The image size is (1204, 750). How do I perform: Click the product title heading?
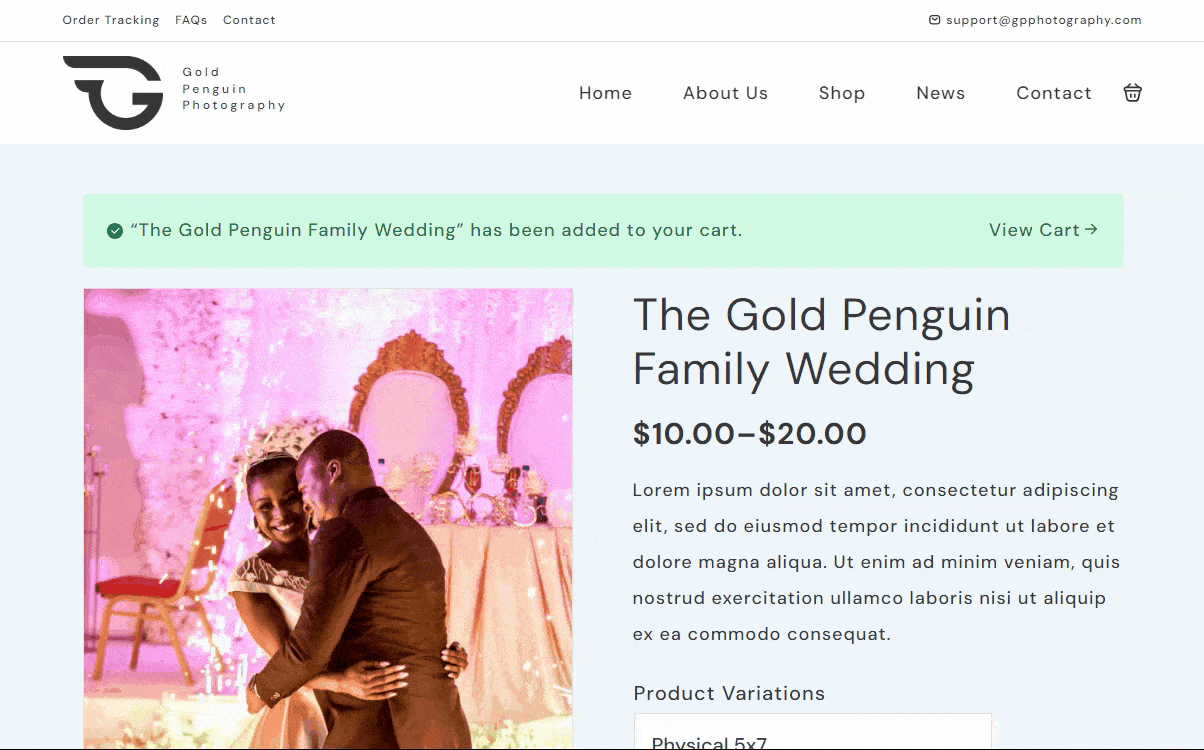[821, 342]
